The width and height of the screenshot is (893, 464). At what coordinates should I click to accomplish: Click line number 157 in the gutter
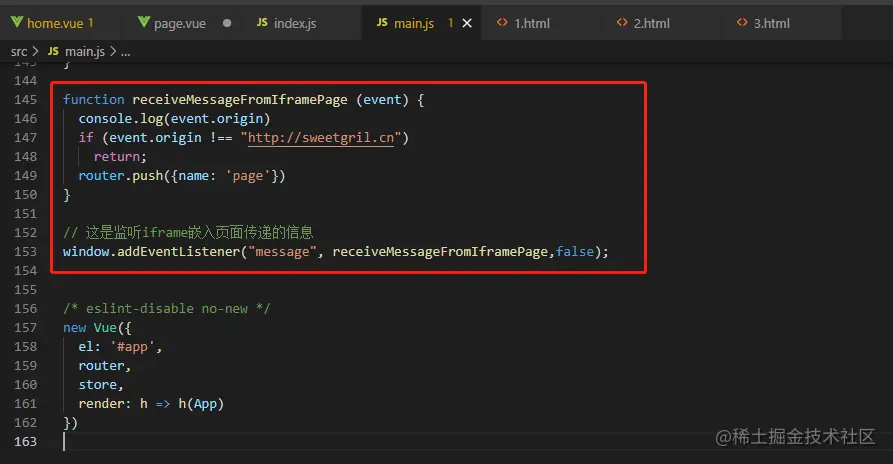[26, 328]
